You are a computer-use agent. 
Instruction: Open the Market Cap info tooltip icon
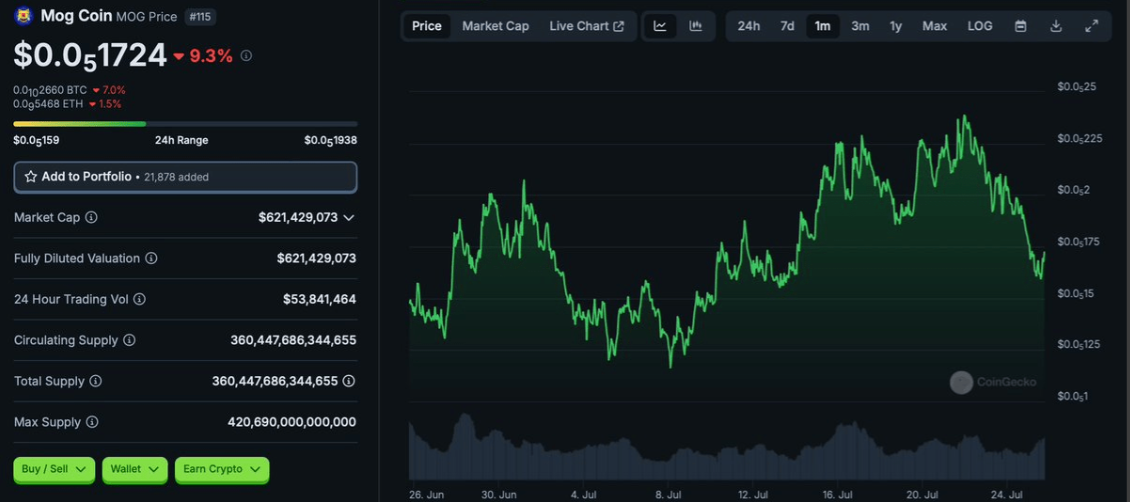coord(92,217)
